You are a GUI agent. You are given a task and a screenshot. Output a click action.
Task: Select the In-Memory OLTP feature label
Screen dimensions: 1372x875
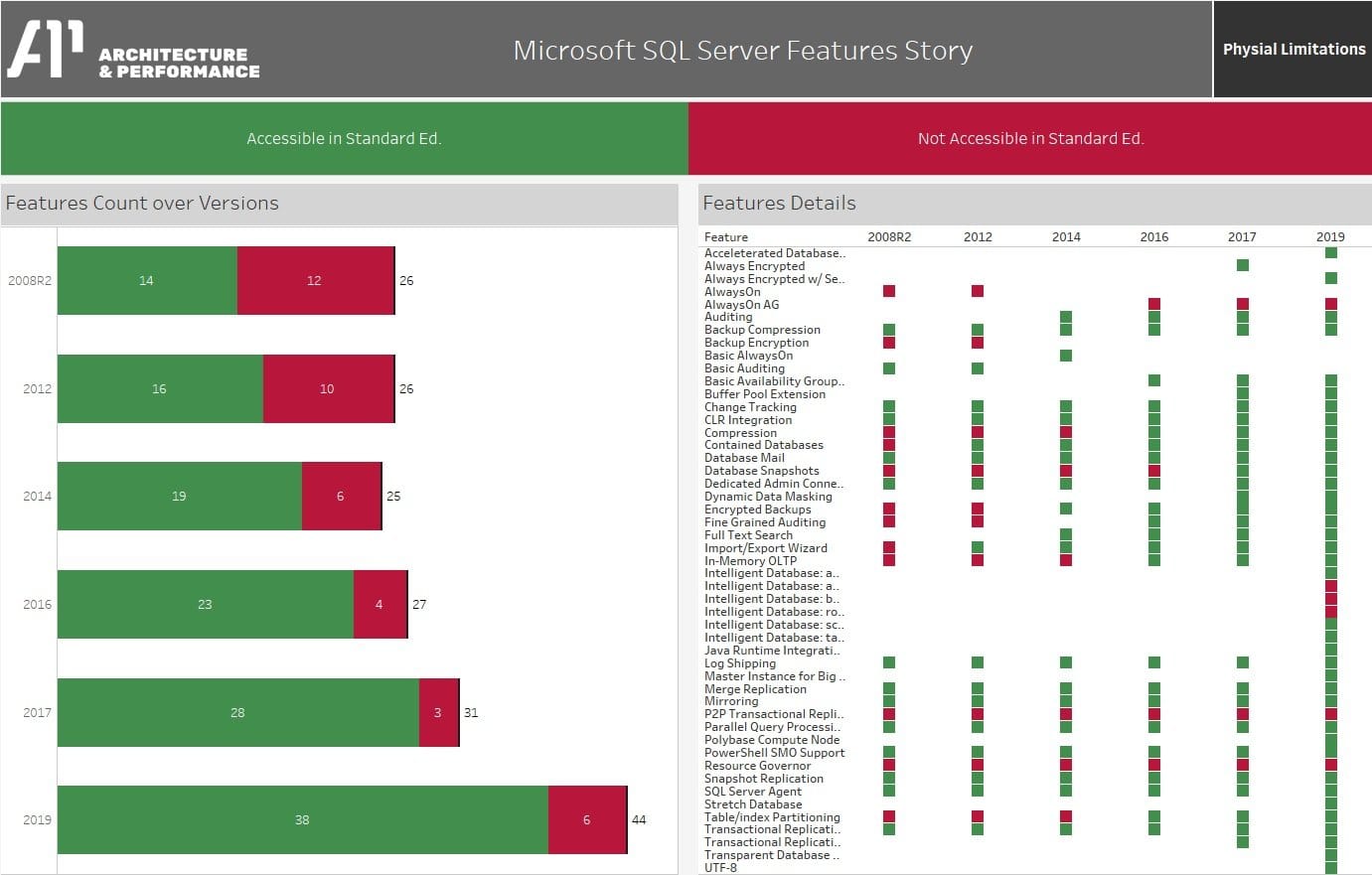750,561
